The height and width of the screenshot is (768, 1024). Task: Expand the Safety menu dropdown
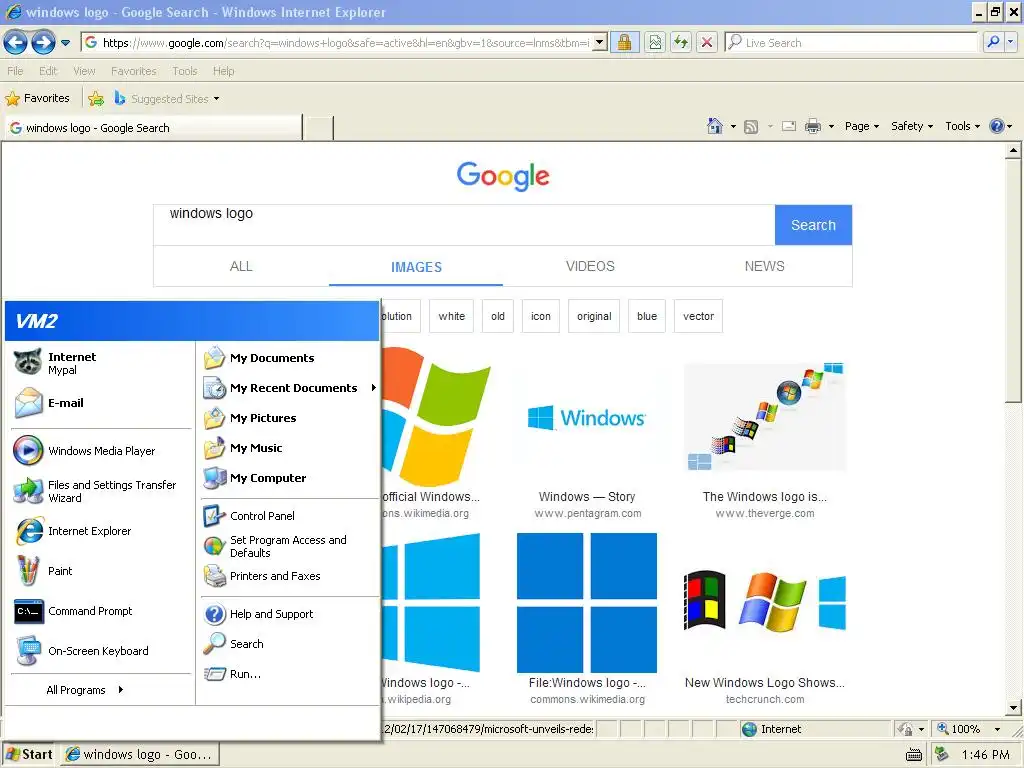[x=912, y=126]
